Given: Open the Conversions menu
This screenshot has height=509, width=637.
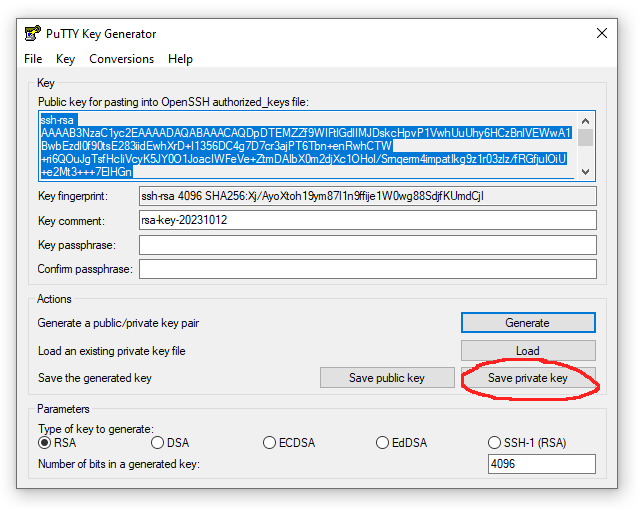Looking at the screenshot, I should click(121, 59).
